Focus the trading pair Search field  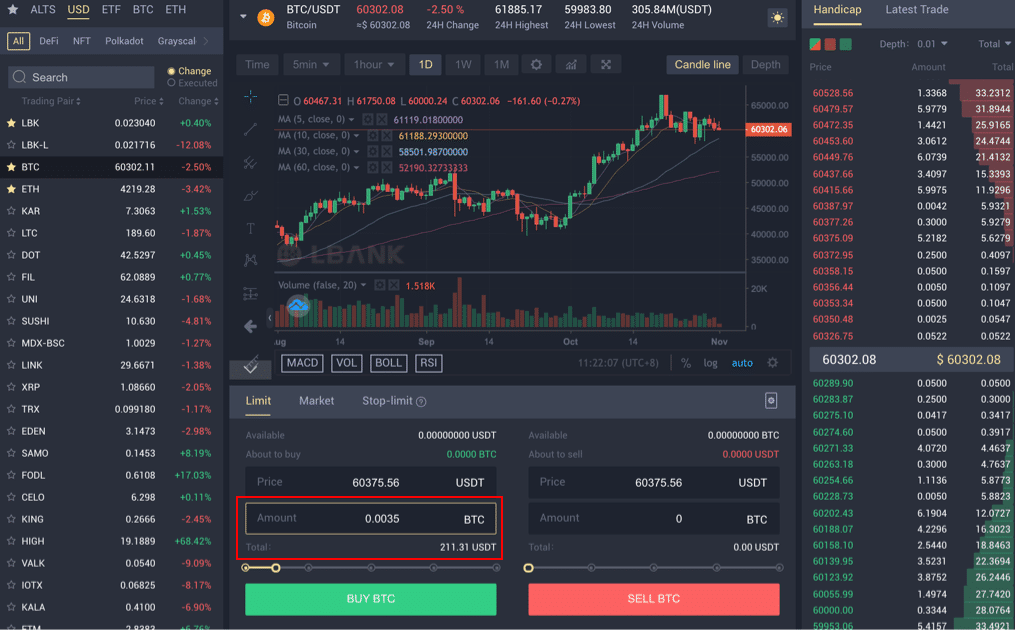[x=82, y=77]
